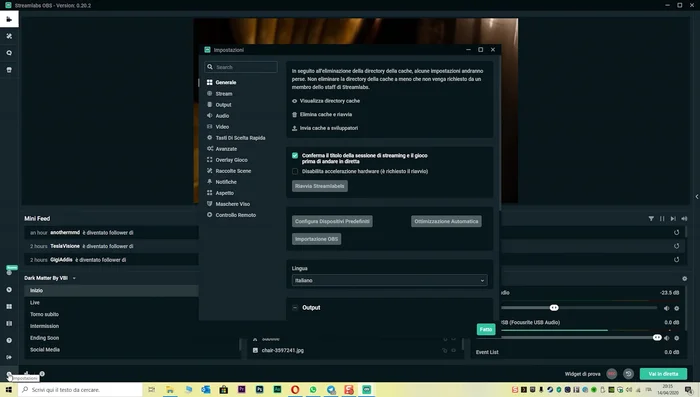700x397 pixels.
Task: Click the green Fatto button
Action: click(x=486, y=330)
